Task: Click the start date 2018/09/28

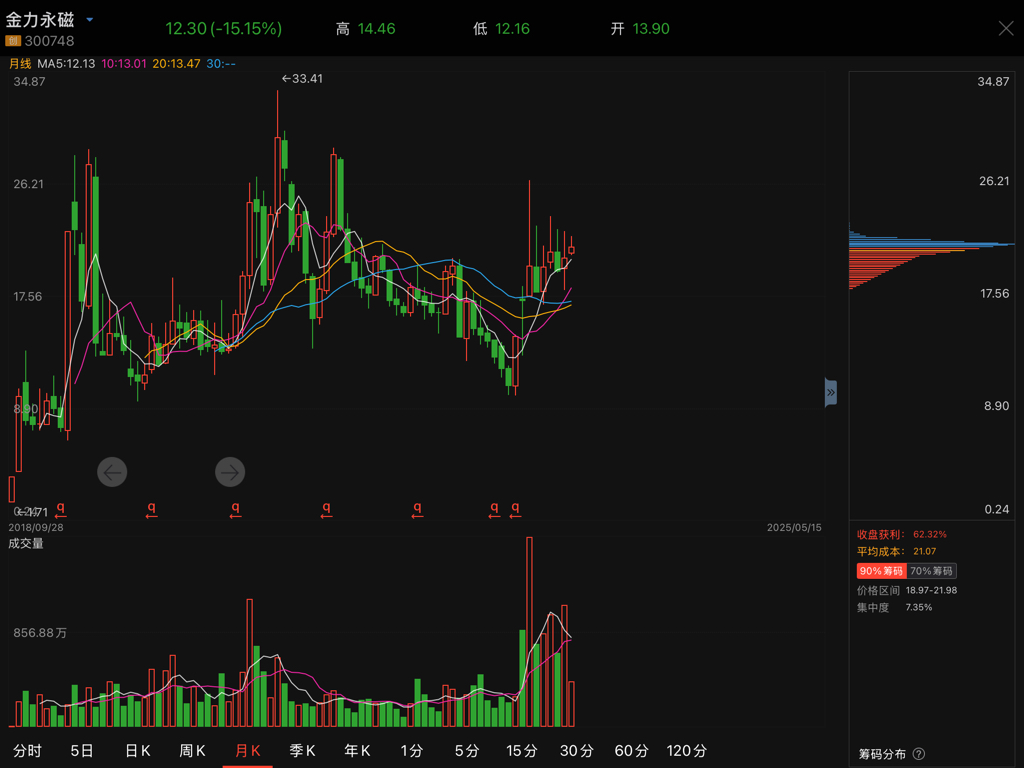Action: click(36, 528)
